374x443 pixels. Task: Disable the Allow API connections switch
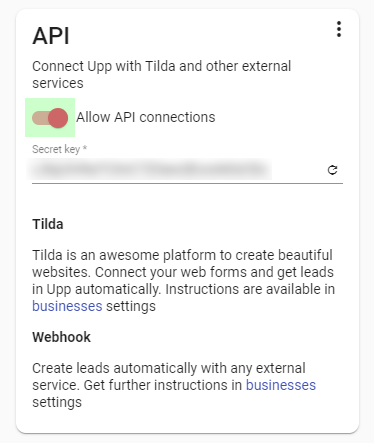[50, 118]
